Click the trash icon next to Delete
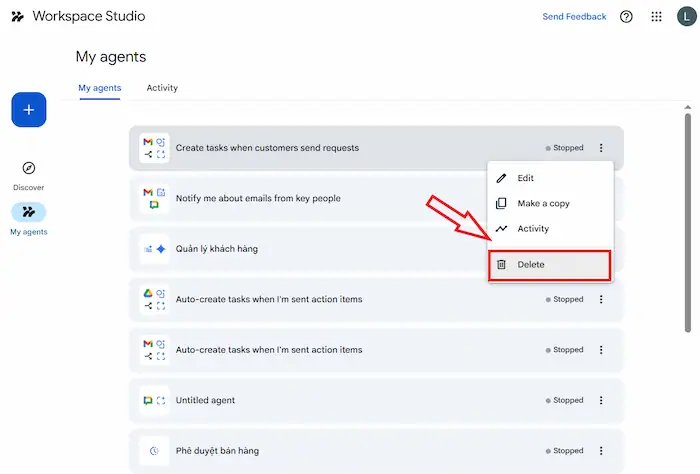The image size is (700, 474). (502, 265)
